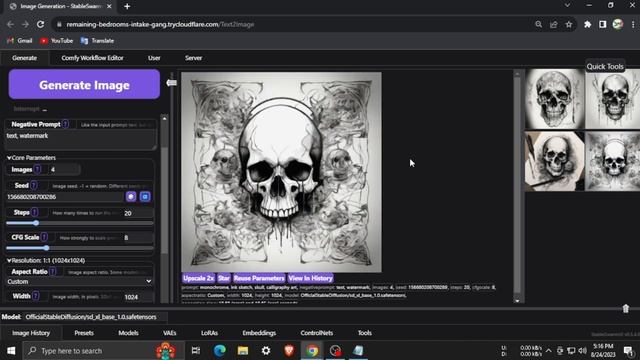The image size is (640, 360).
Task: Open the YouTube bookmark
Action: (x=56, y=41)
